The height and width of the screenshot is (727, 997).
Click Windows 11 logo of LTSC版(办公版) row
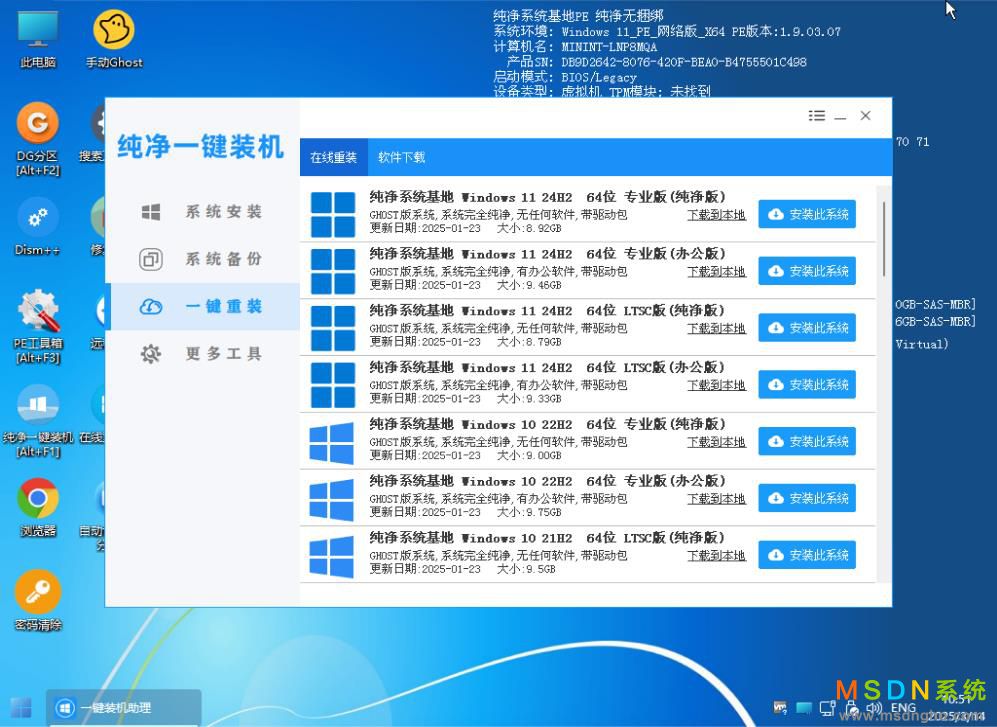[333, 385]
